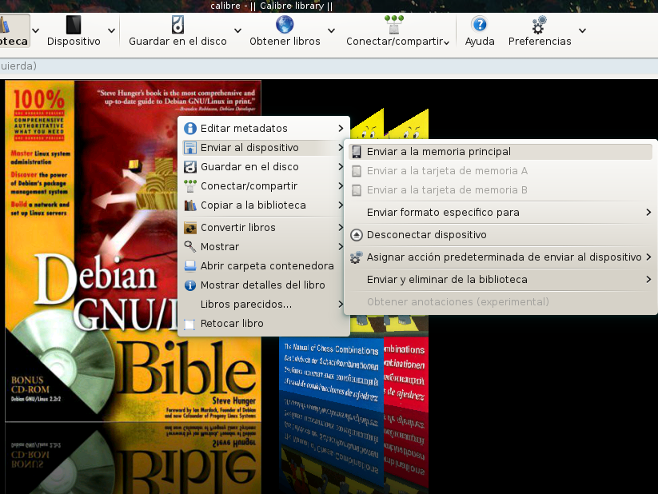The height and width of the screenshot is (494, 658).
Task: Open the dropdown arrow next to Obtener libros
Action: [331, 31]
